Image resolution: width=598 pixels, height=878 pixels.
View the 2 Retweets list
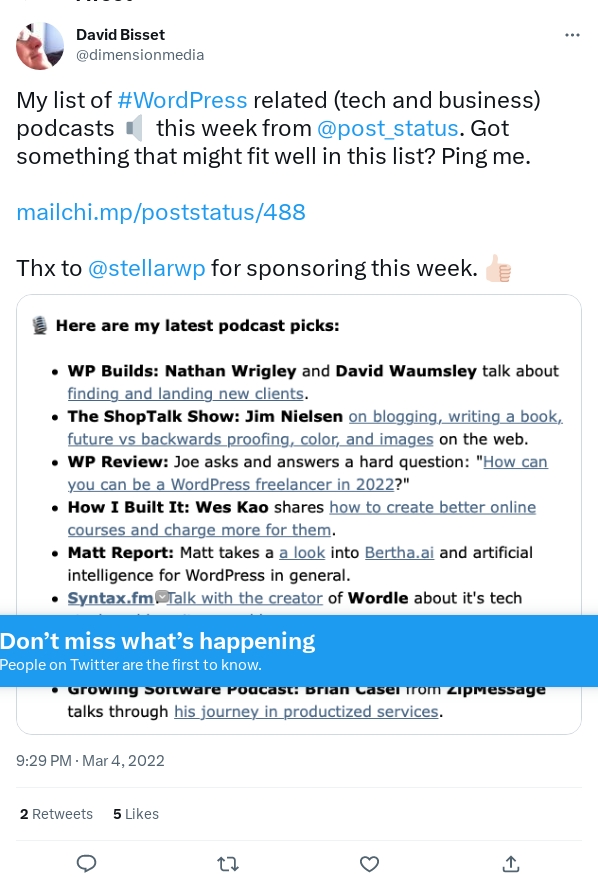(56, 814)
